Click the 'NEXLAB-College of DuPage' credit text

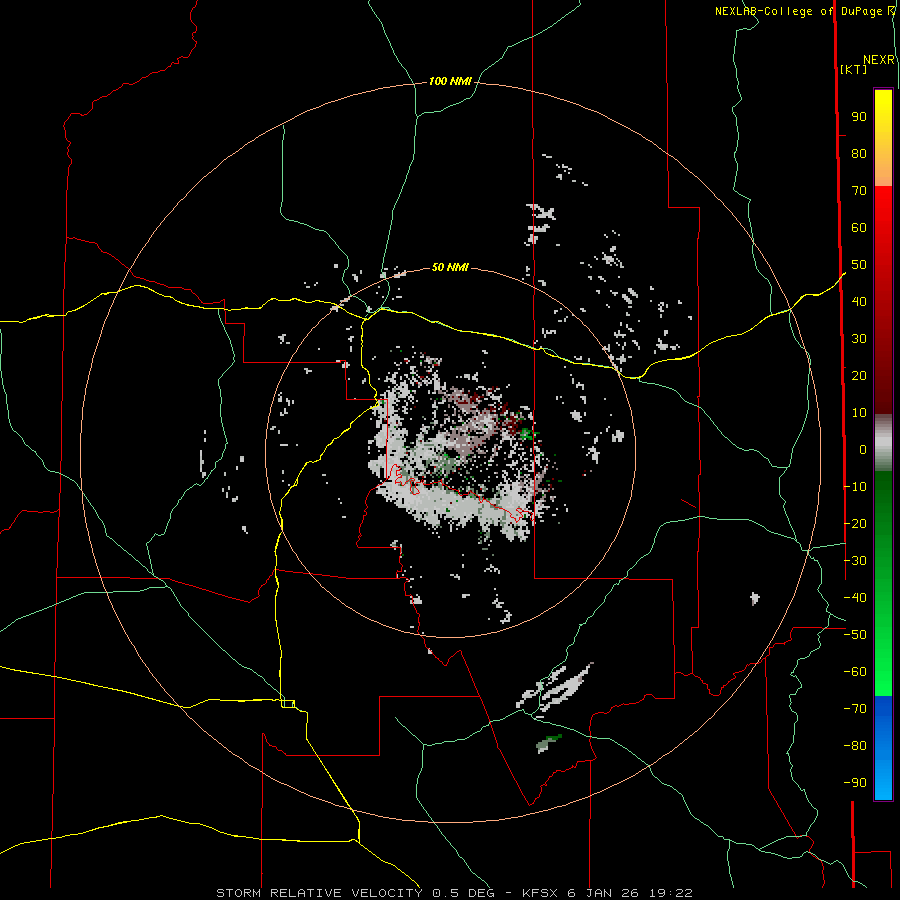click(x=798, y=11)
